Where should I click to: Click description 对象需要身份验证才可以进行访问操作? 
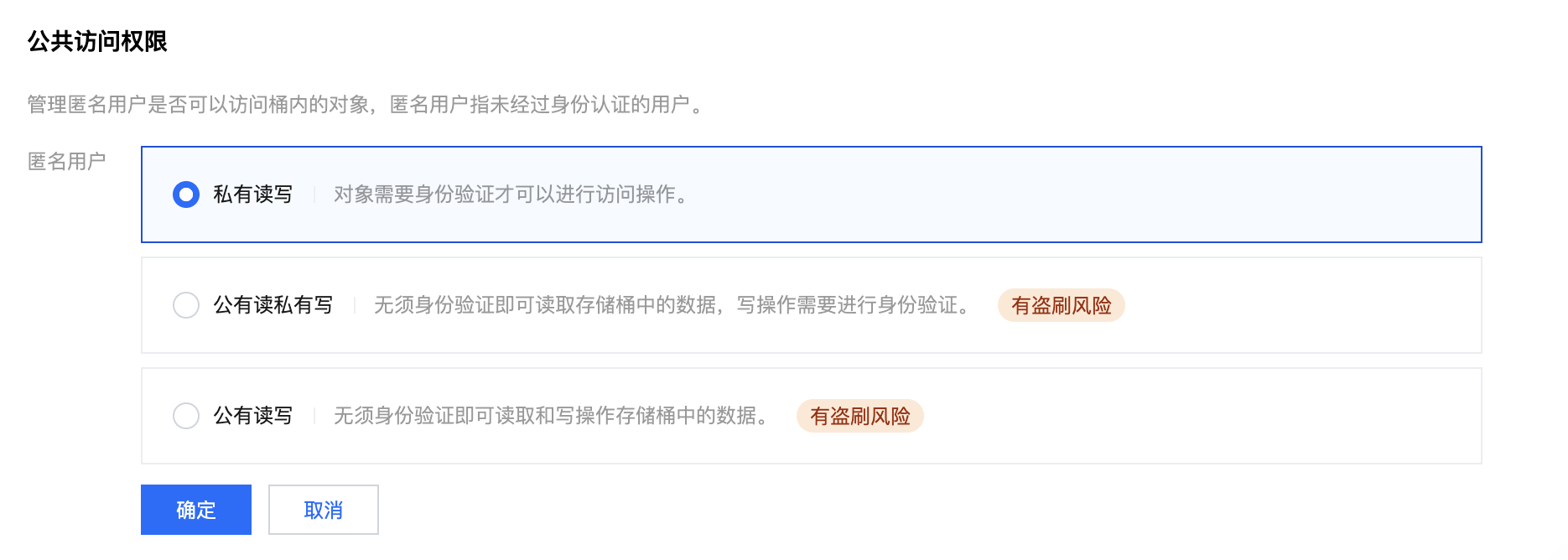[x=510, y=194]
